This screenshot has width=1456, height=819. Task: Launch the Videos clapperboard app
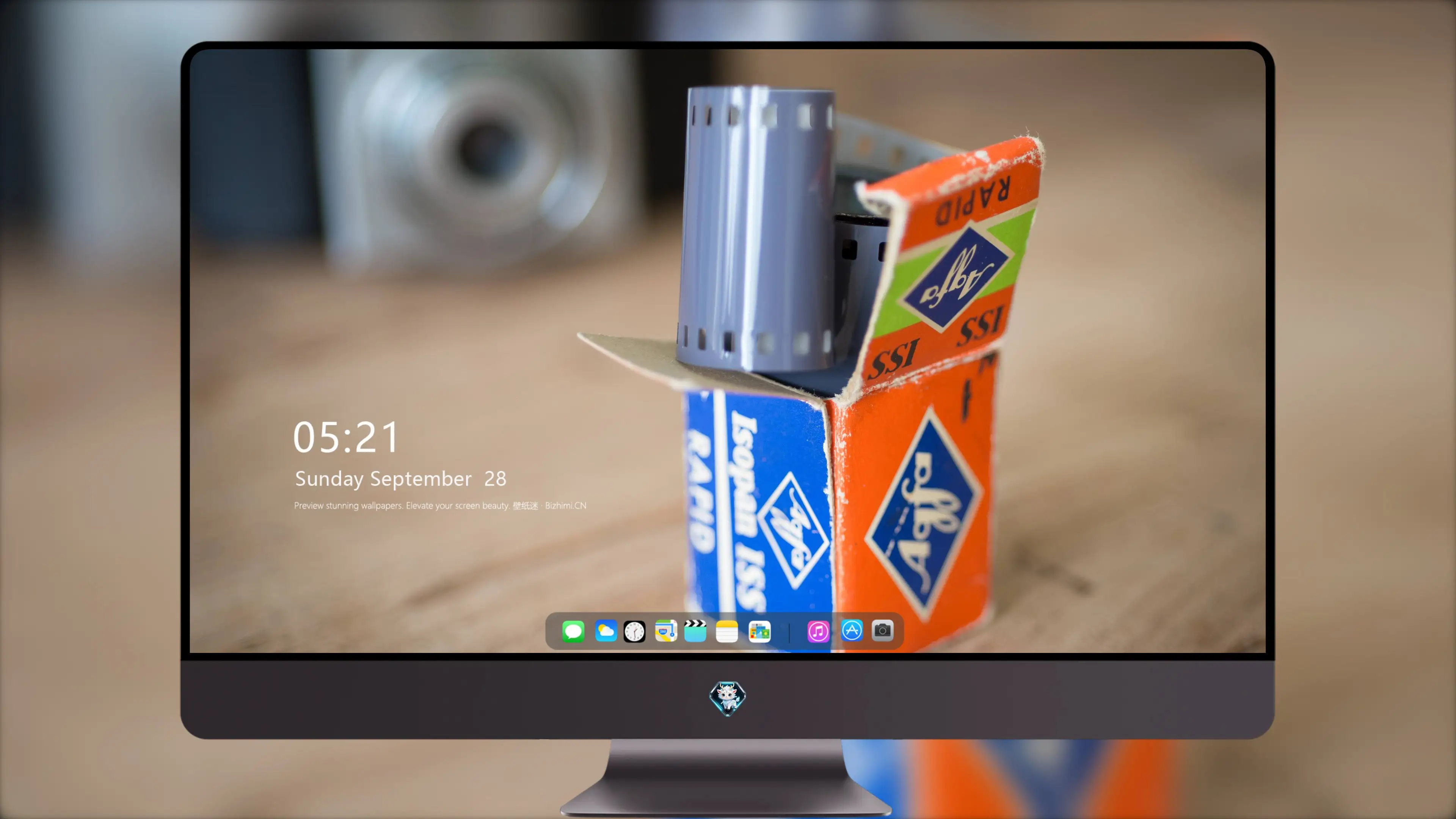(695, 631)
